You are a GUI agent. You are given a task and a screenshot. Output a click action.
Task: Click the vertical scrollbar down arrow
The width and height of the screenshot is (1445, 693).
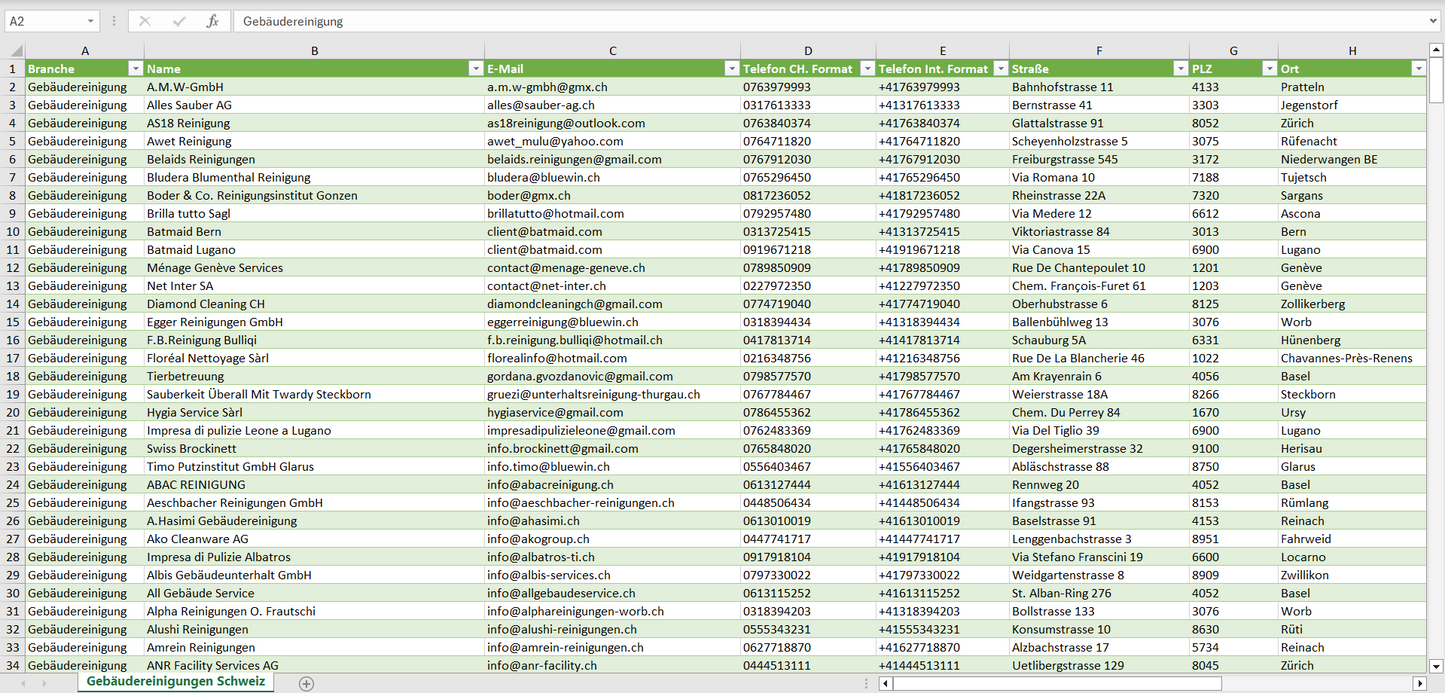1436,666
